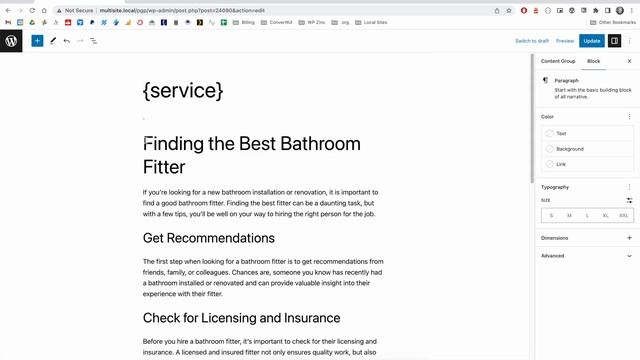The width and height of the screenshot is (640, 360).
Task: Toggle the block inserter plus button
Action: click(37, 41)
